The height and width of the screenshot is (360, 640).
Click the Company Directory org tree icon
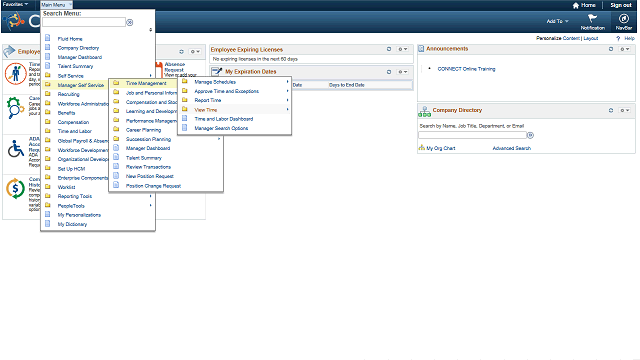(424, 111)
